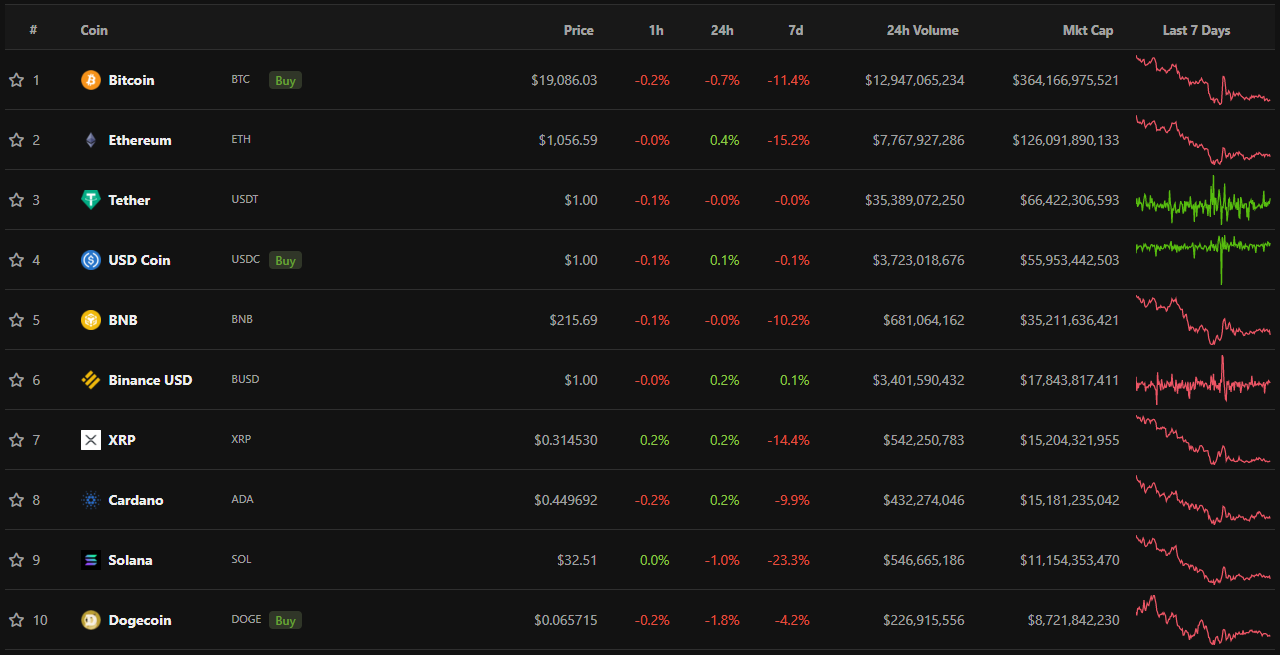Open the Cardano coin name link
The width and height of the screenshot is (1280, 655).
point(136,500)
